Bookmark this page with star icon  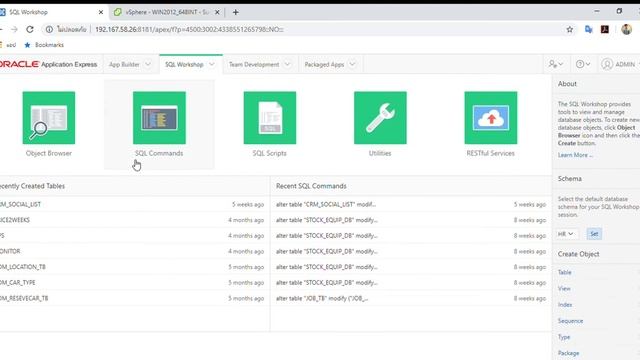pos(570,29)
